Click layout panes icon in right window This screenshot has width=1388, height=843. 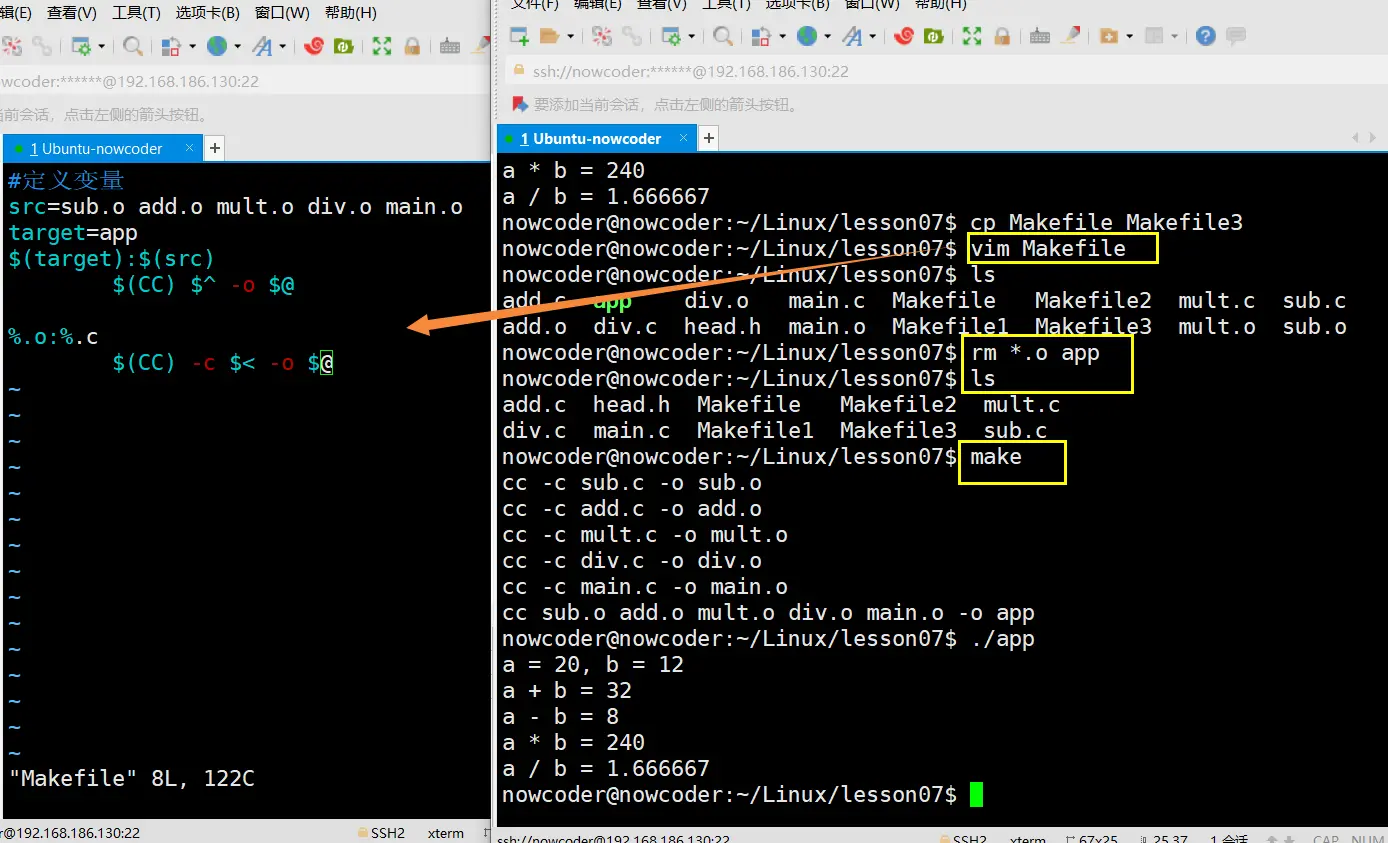click(1153, 36)
